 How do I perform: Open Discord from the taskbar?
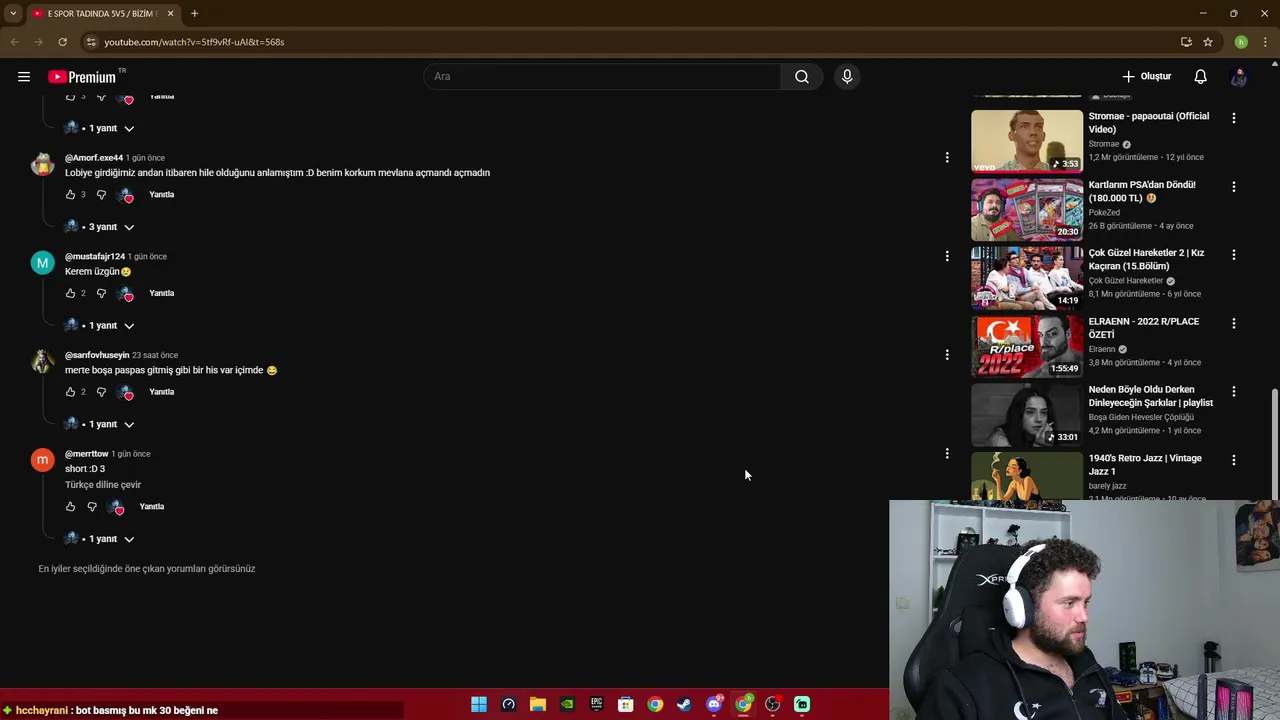point(714,705)
